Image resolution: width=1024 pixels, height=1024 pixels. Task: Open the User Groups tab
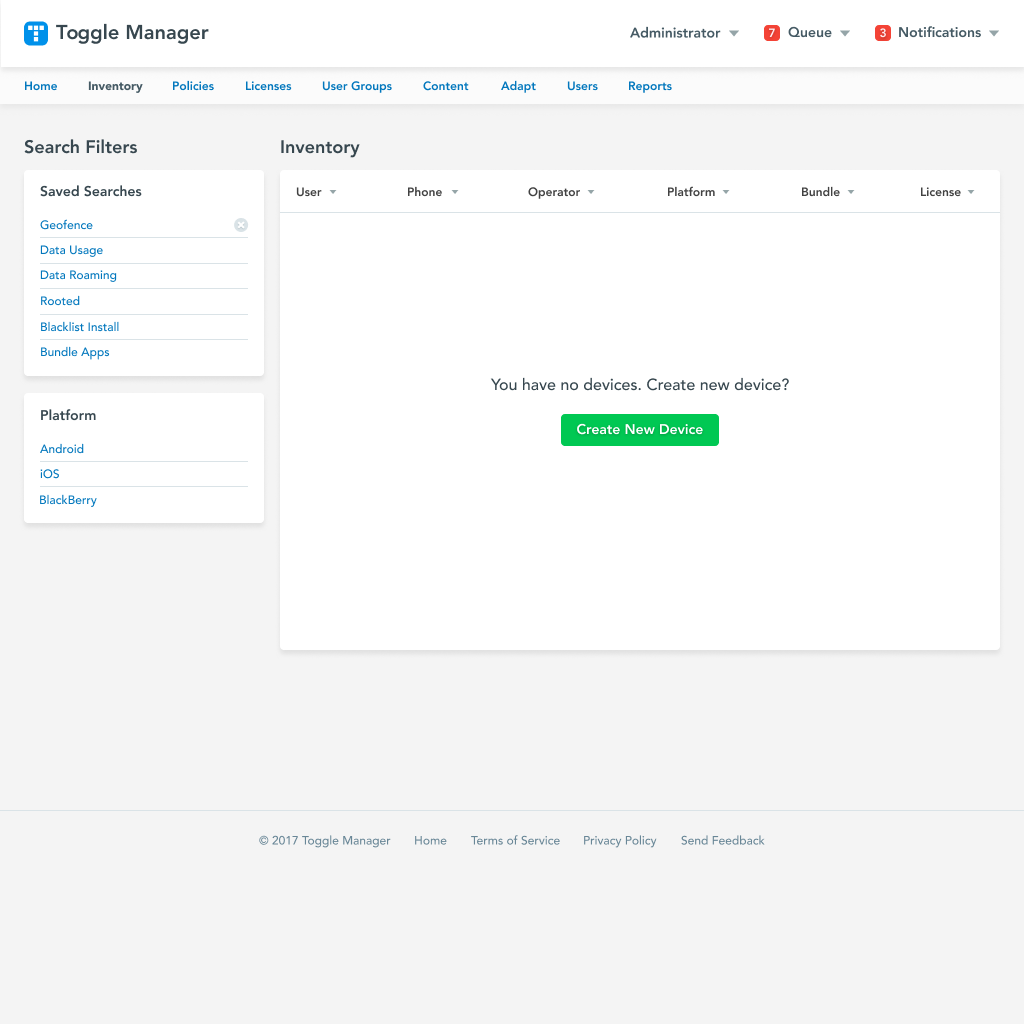[x=357, y=86]
